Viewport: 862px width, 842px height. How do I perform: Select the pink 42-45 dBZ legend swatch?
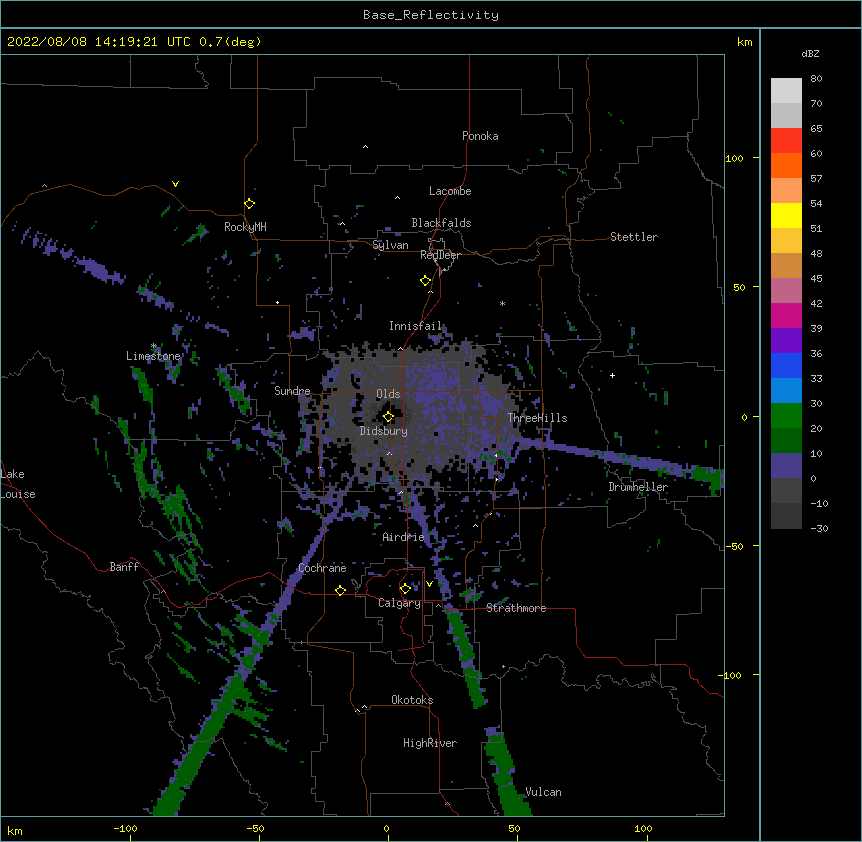click(x=786, y=291)
